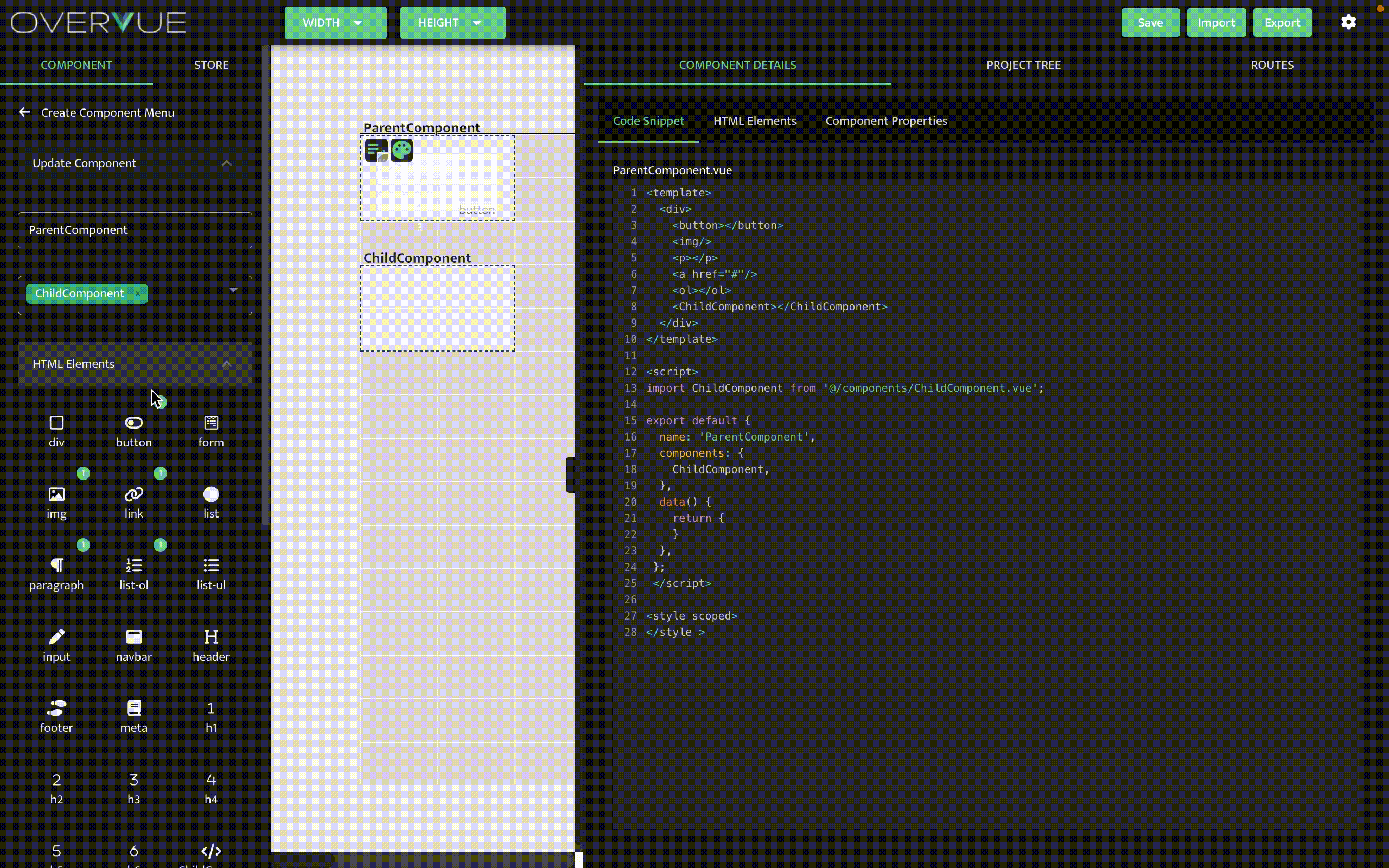Screen dimensions: 1389x868
Task: Open the HEIGHT dropdown
Action: (x=453, y=22)
